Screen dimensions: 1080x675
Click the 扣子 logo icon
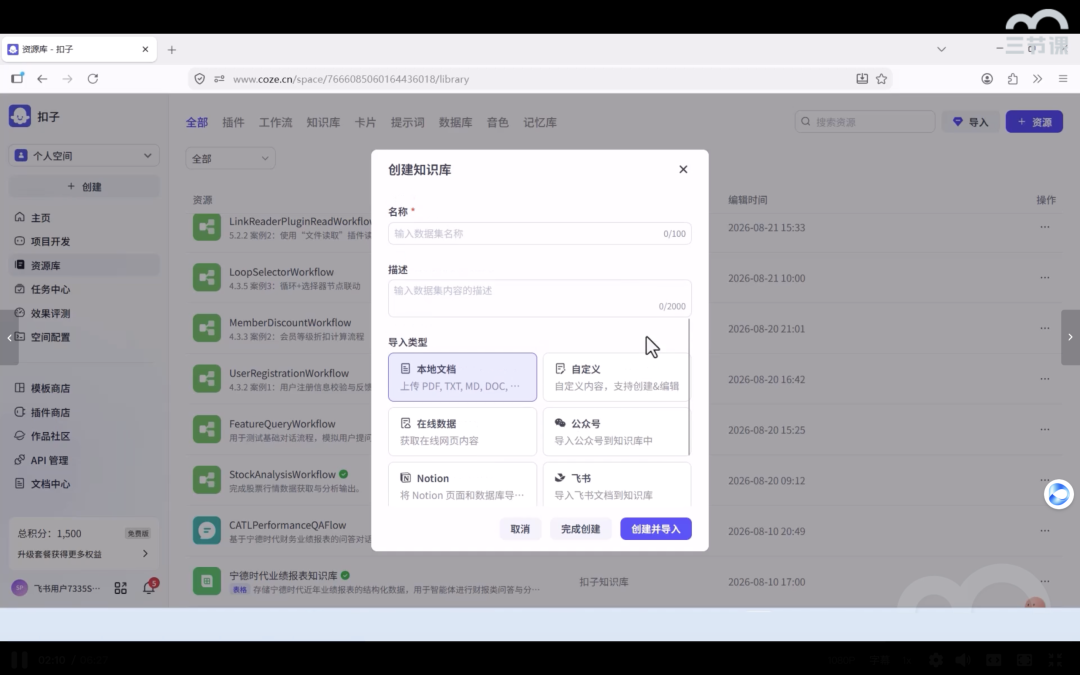point(19,116)
